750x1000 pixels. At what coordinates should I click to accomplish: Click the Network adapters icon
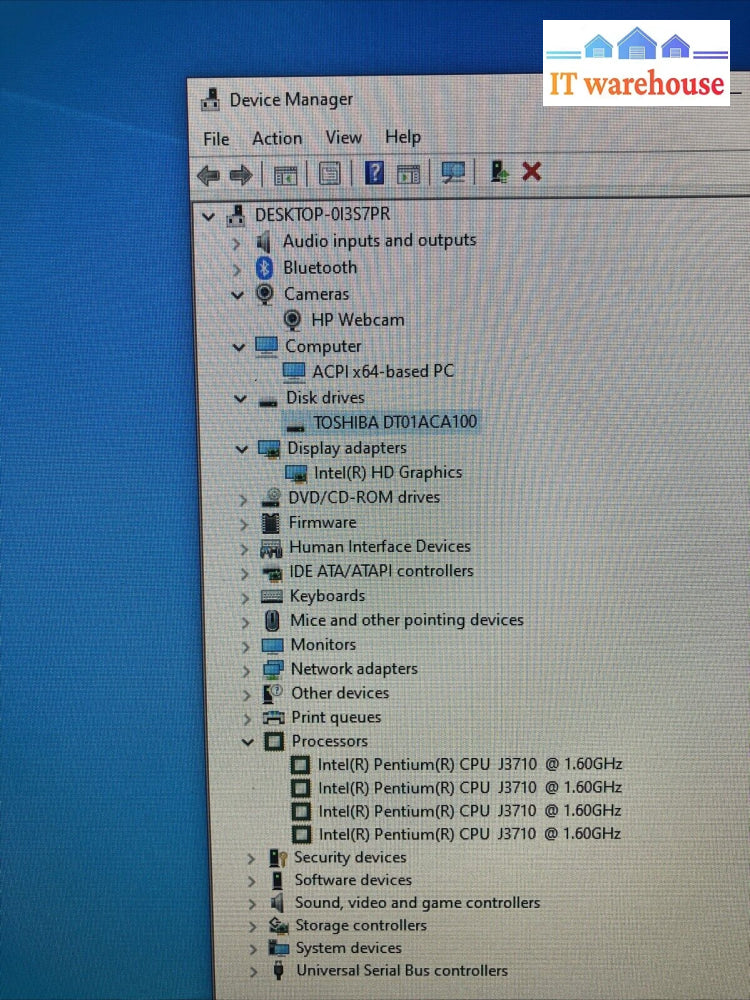tap(273, 669)
